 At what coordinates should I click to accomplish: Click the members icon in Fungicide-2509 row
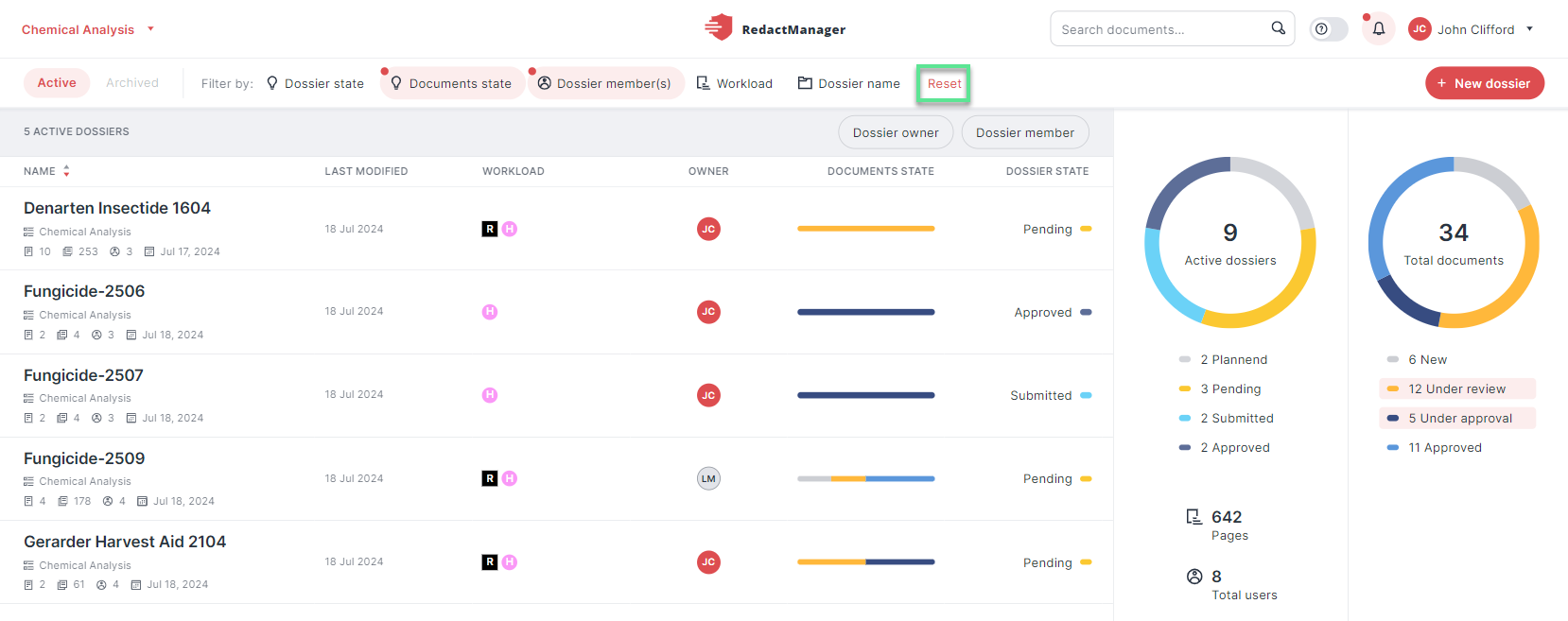pos(108,501)
